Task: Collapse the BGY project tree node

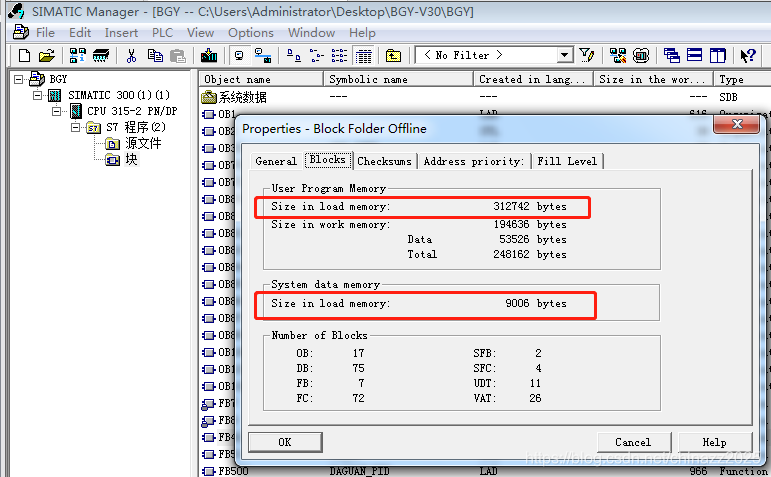Action: pyautogui.click(x=19, y=79)
